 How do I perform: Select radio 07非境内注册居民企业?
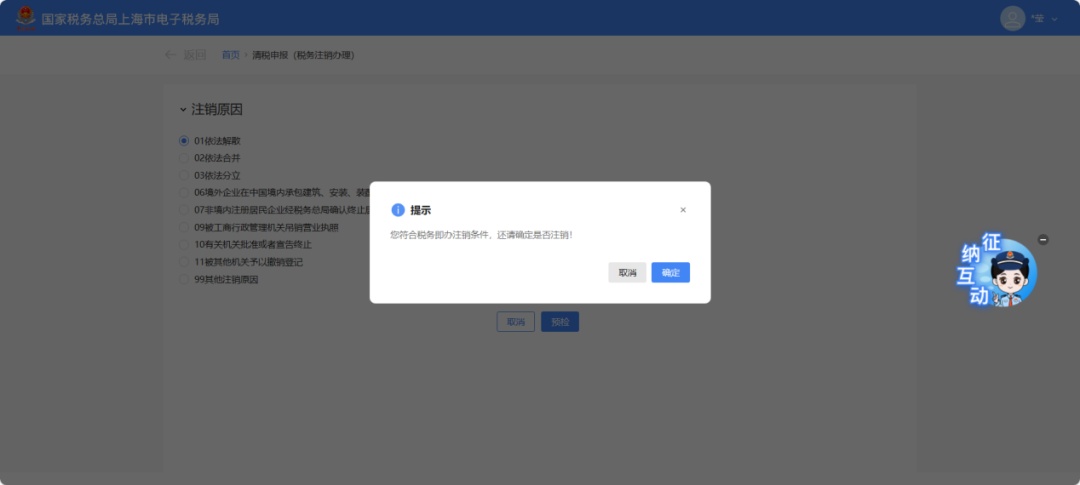click(184, 209)
